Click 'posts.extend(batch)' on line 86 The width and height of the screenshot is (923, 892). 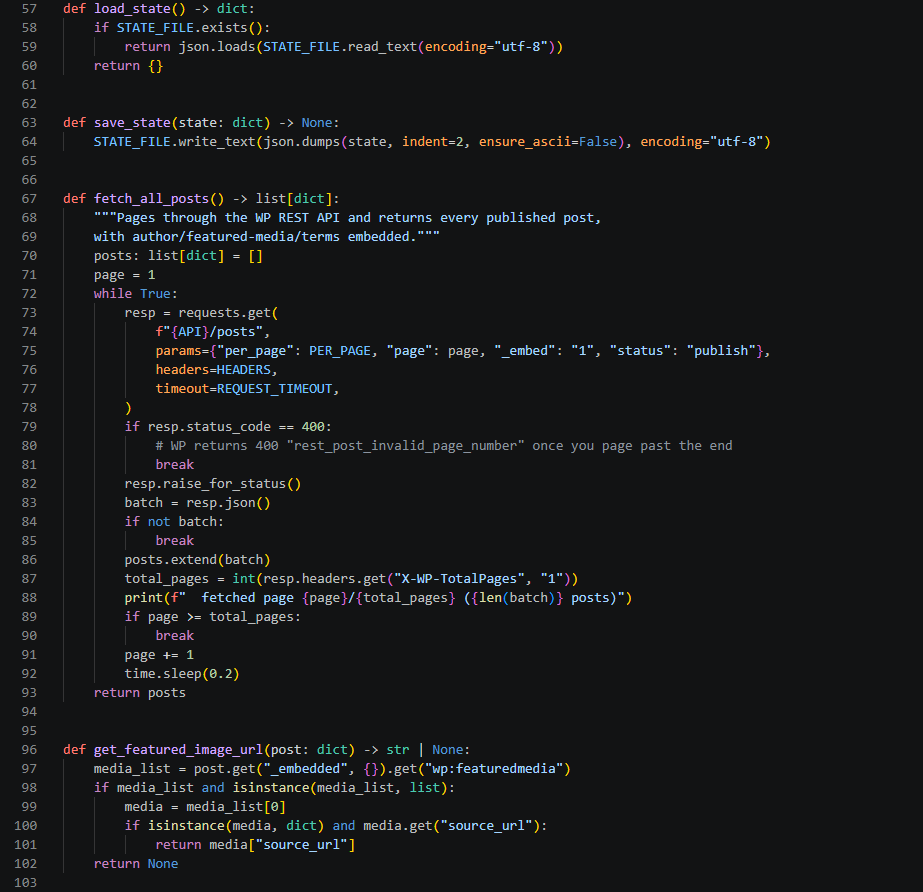pyautogui.click(x=197, y=559)
